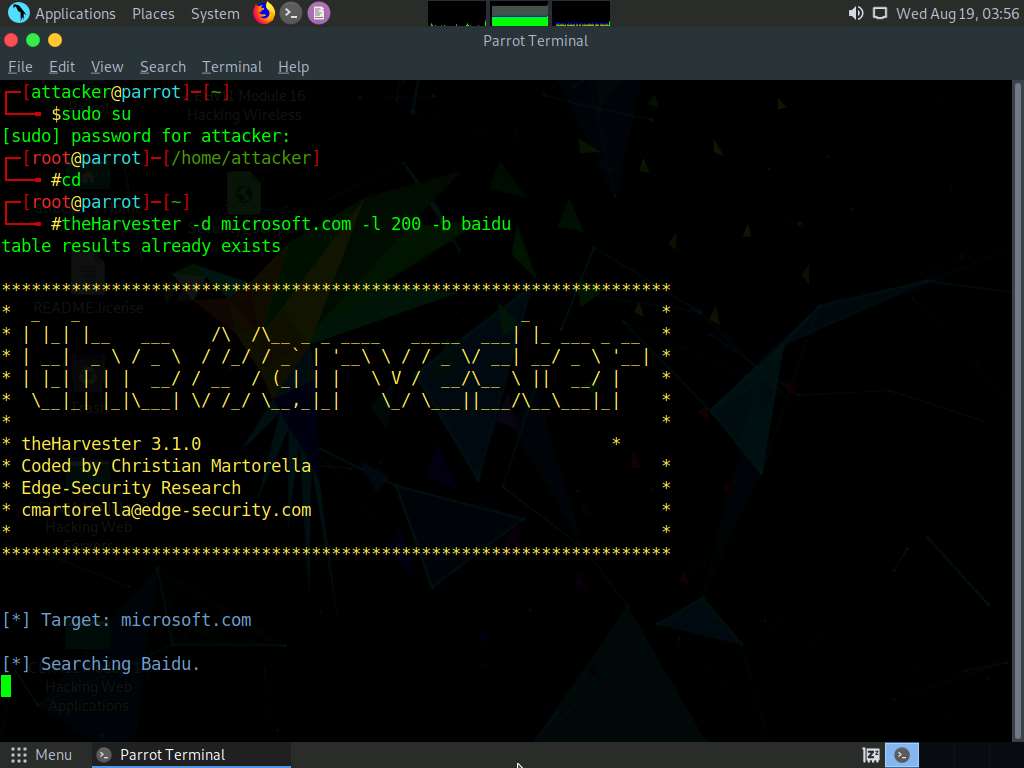The image size is (1024, 768).
Task: Click the terminal vertical scrollbar
Action: point(1017,411)
